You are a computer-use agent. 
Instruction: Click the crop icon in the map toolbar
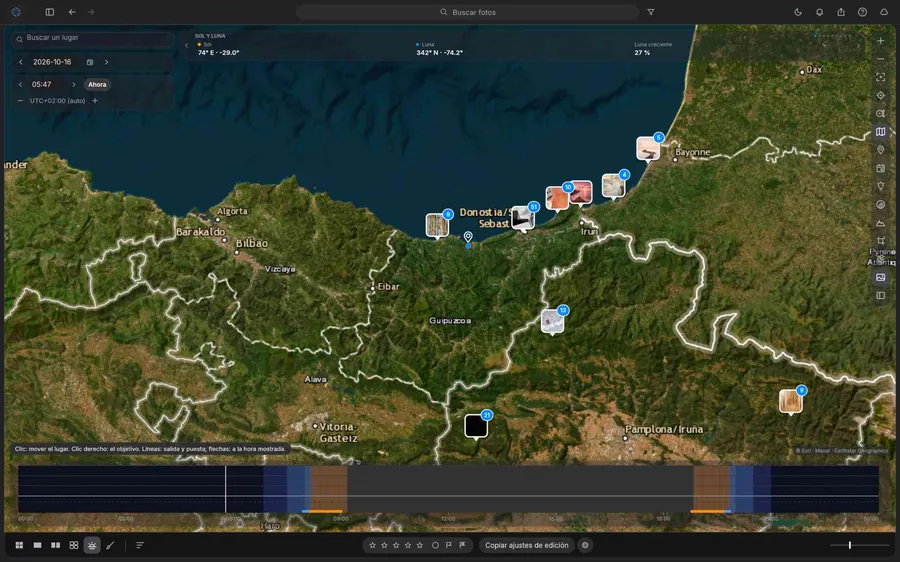tap(880, 241)
